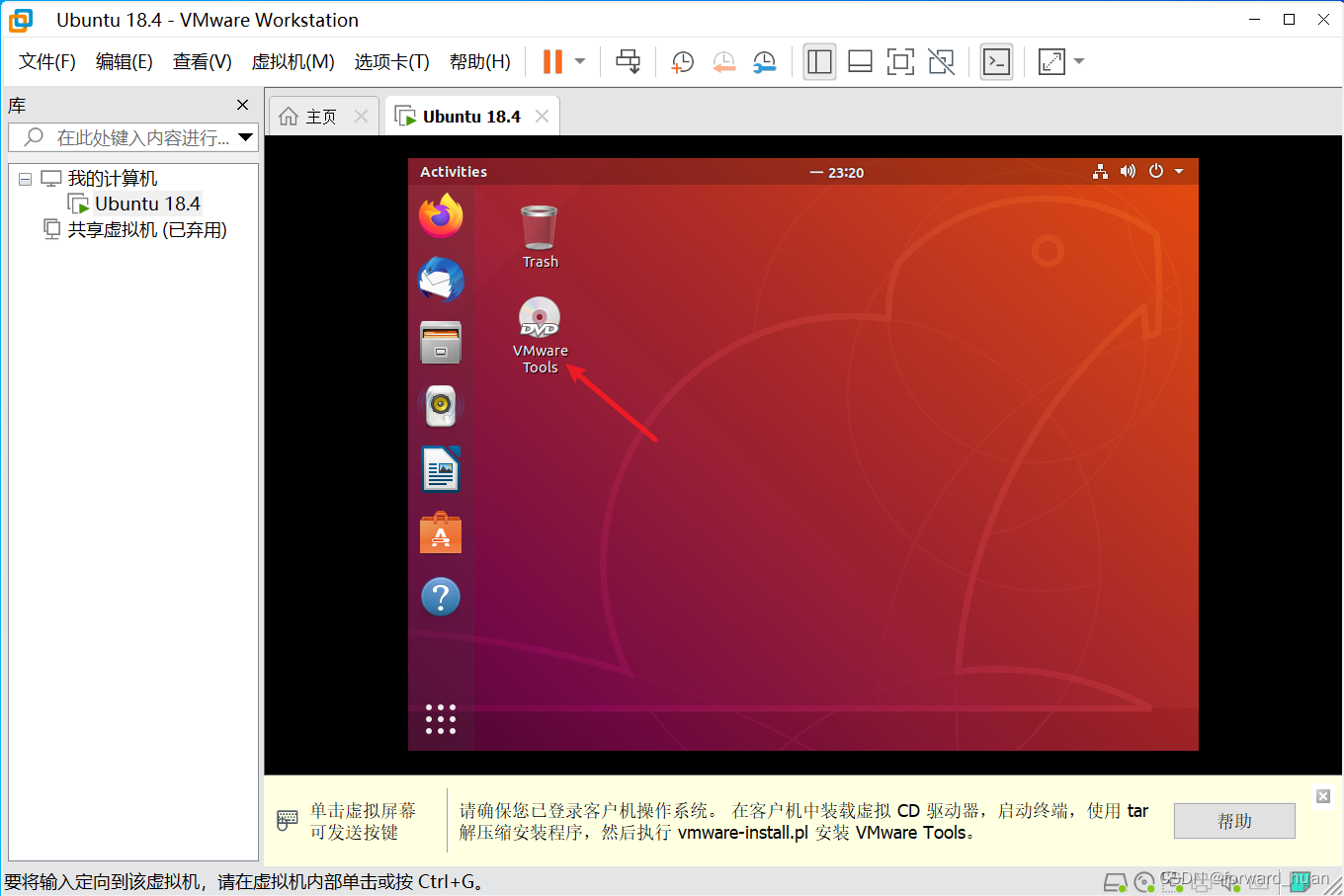Open the Help icon in the dock
The width and height of the screenshot is (1344, 896).
[x=441, y=597]
